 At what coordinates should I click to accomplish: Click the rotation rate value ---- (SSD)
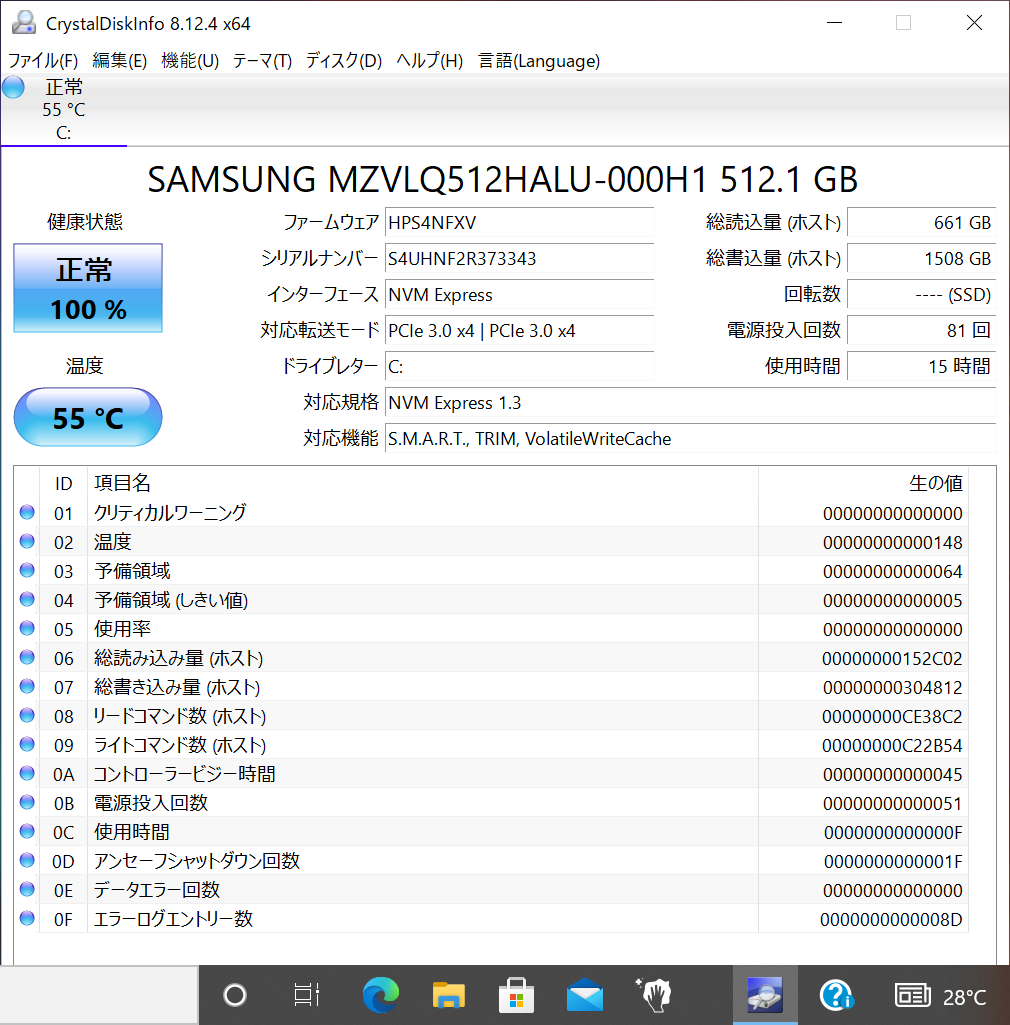(922, 294)
